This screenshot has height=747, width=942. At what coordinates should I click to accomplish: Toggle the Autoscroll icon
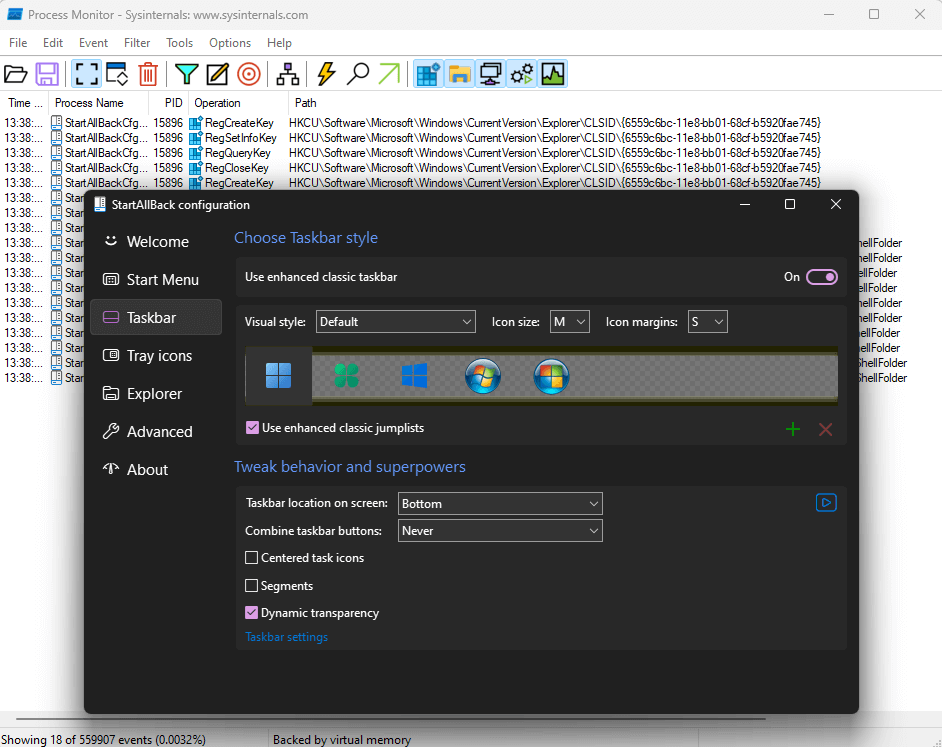click(117, 75)
